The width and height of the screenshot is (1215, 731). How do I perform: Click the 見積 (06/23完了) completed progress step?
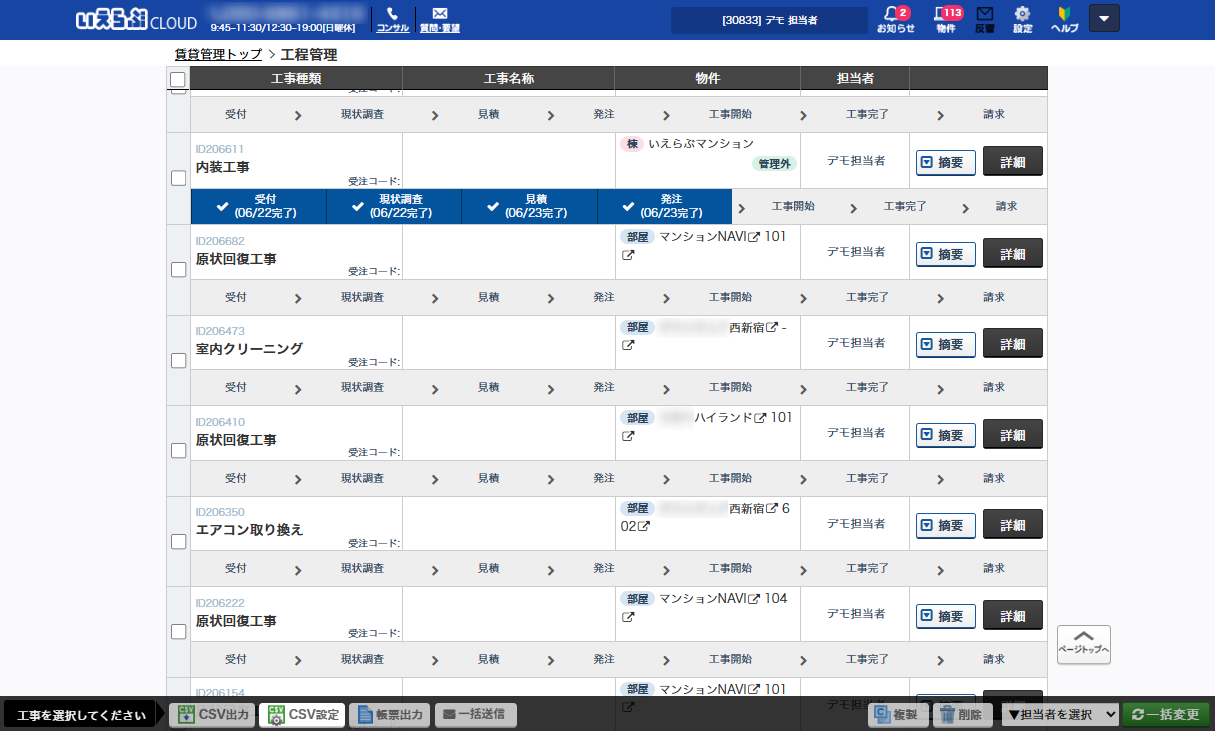[529, 206]
